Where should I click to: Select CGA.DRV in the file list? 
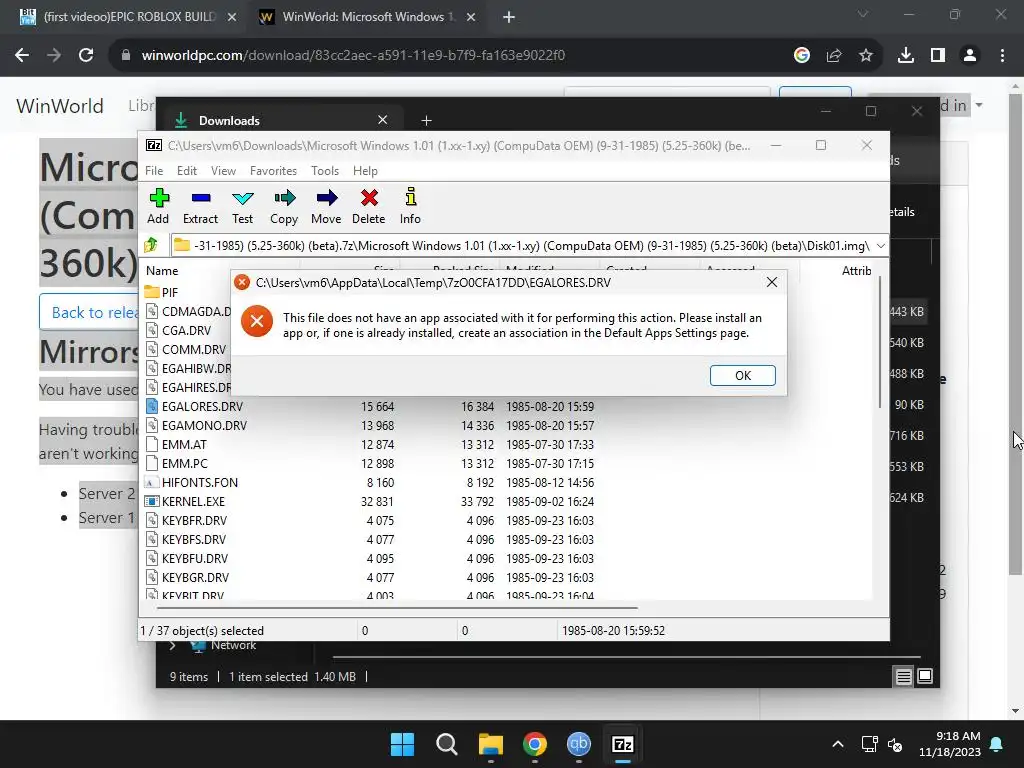point(186,330)
